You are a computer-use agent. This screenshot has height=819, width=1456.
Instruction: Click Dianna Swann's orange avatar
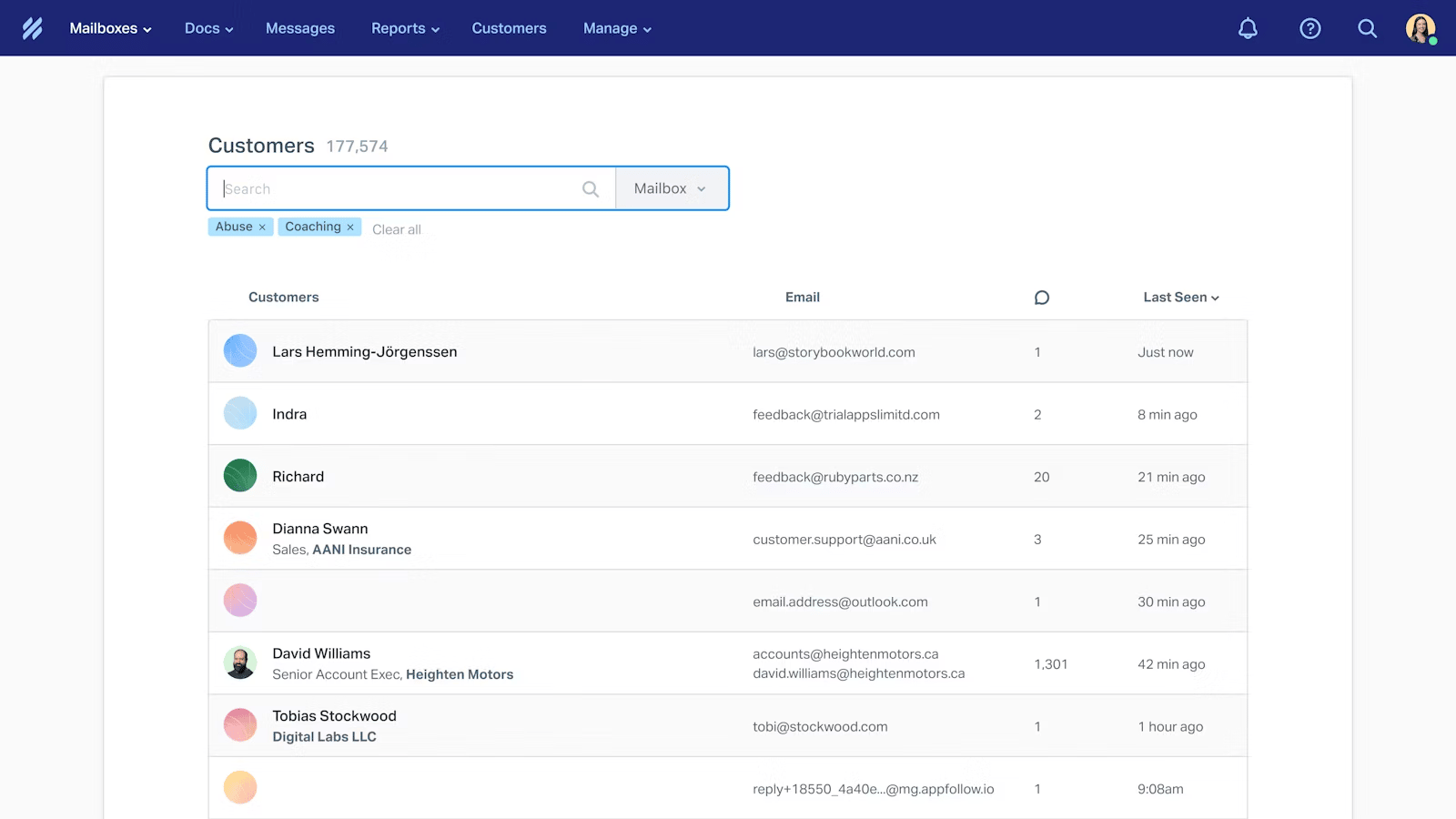click(x=240, y=538)
